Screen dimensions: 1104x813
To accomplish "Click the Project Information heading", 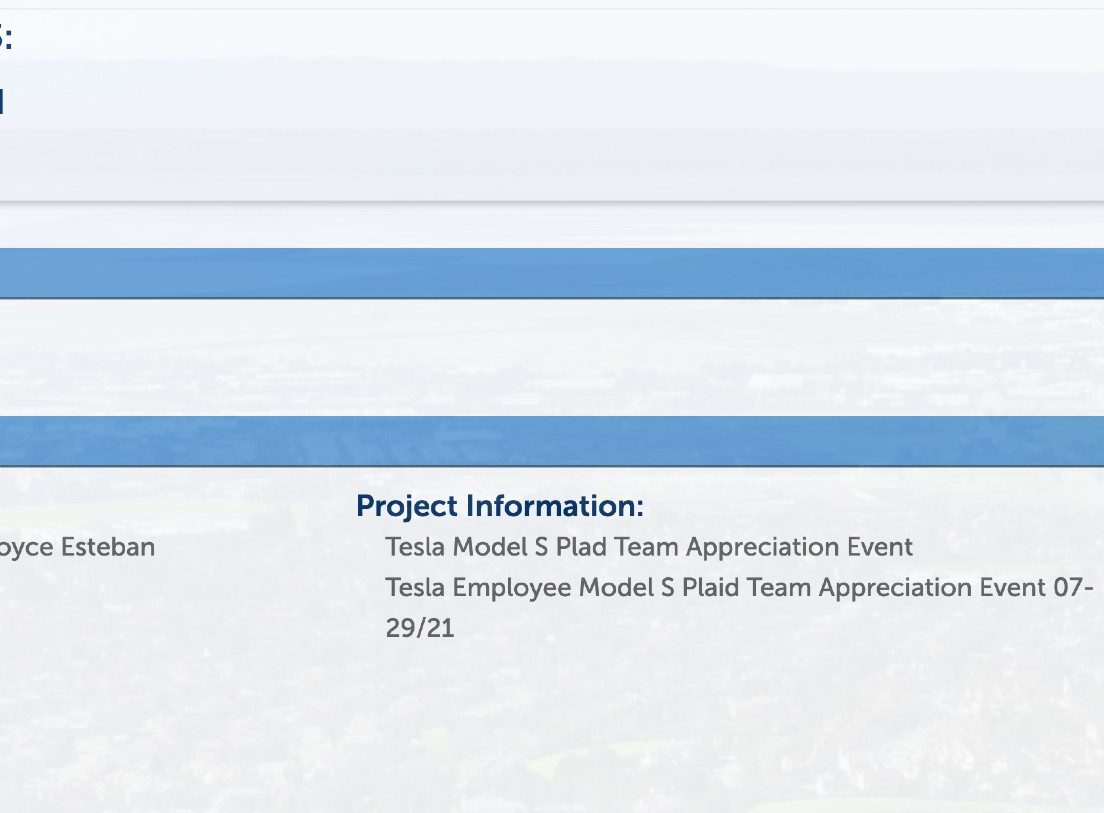I will pyautogui.click(x=500, y=507).
